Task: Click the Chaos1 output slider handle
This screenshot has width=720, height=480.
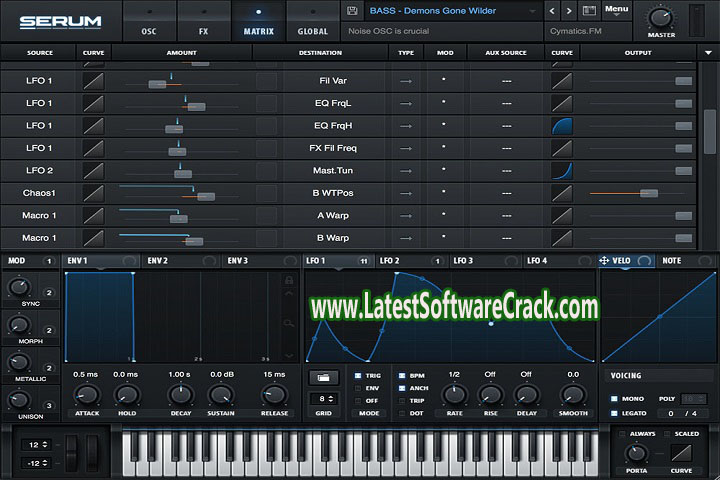Action: tap(649, 193)
